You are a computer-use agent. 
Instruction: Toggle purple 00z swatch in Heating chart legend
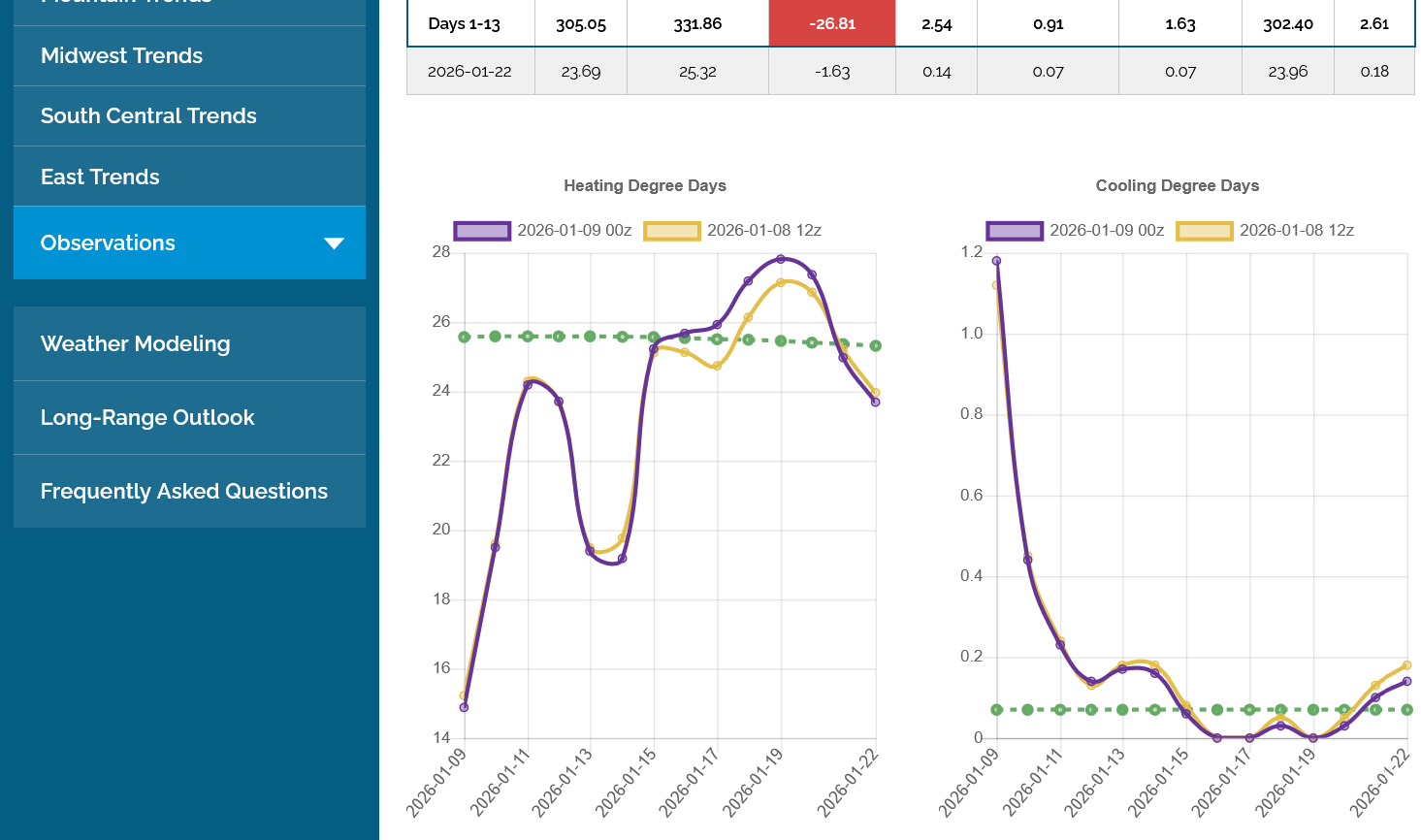click(482, 231)
